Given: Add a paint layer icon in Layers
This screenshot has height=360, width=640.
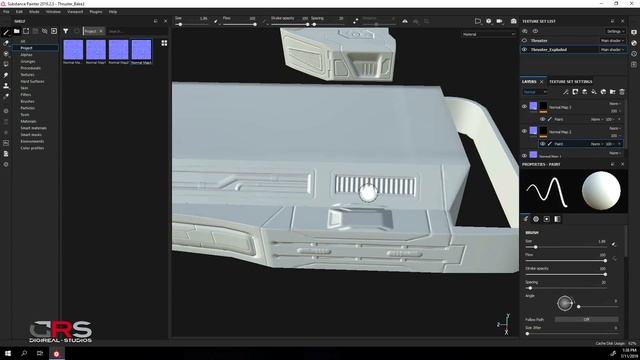Looking at the screenshot, I should coord(584,92).
